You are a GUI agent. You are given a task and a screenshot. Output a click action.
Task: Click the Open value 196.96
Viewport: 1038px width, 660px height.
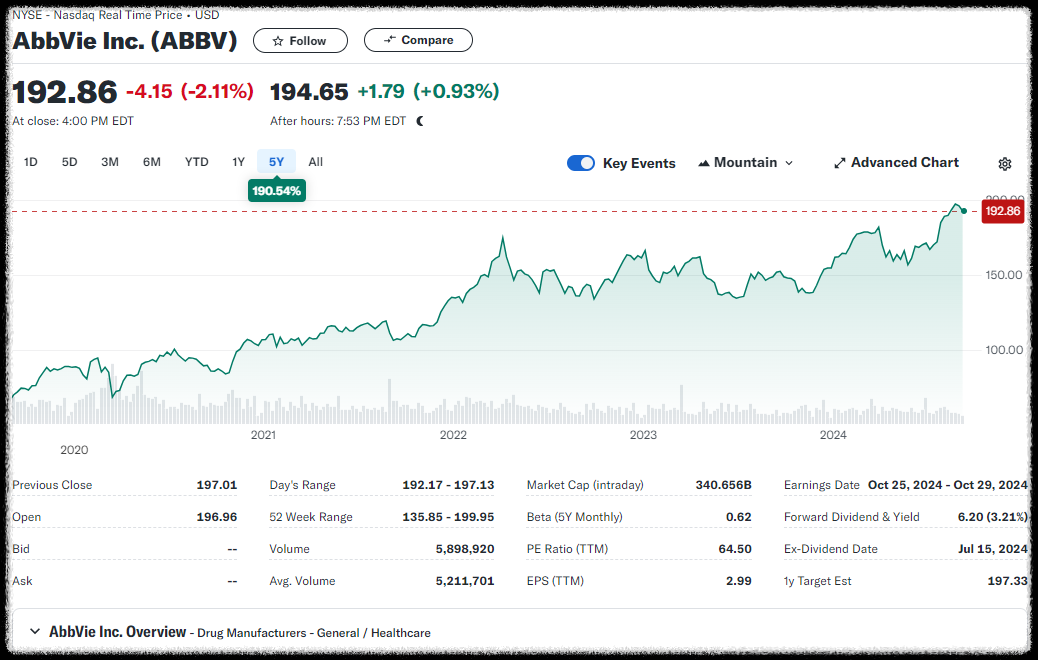pos(216,517)
